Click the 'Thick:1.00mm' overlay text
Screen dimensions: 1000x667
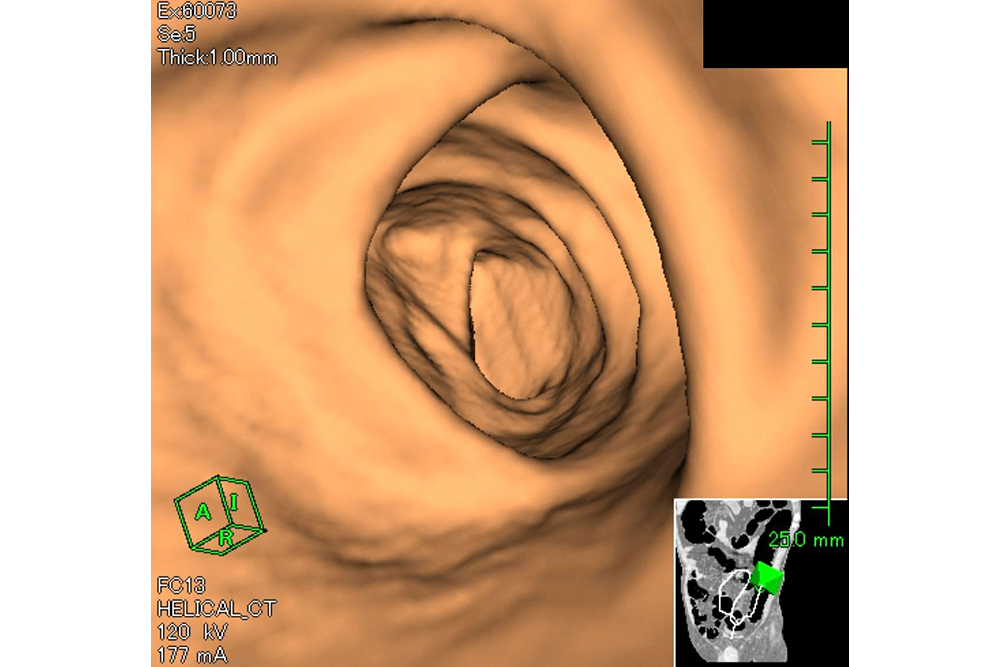click(217, 57)
